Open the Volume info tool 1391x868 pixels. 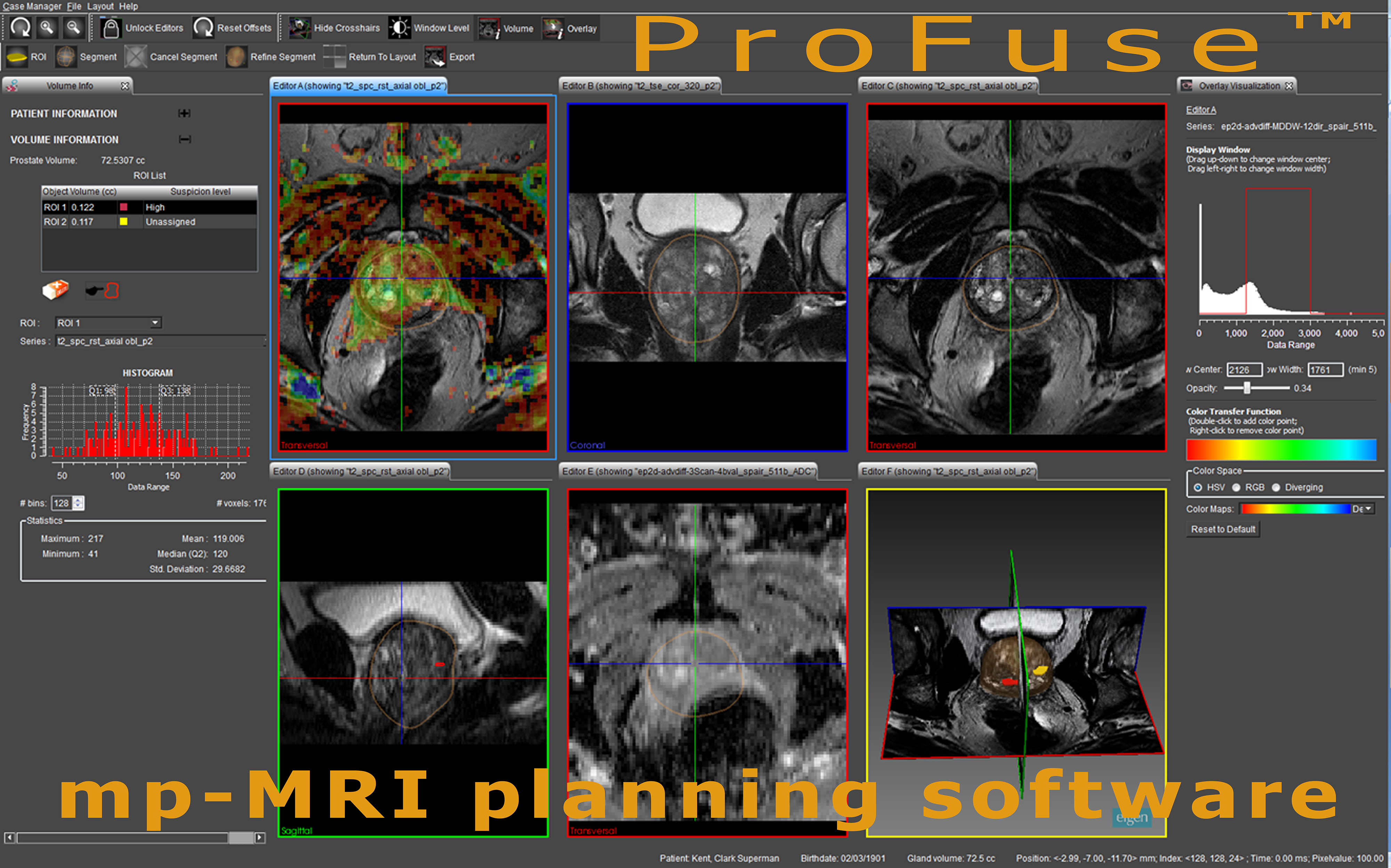click(x=506, y=29)
